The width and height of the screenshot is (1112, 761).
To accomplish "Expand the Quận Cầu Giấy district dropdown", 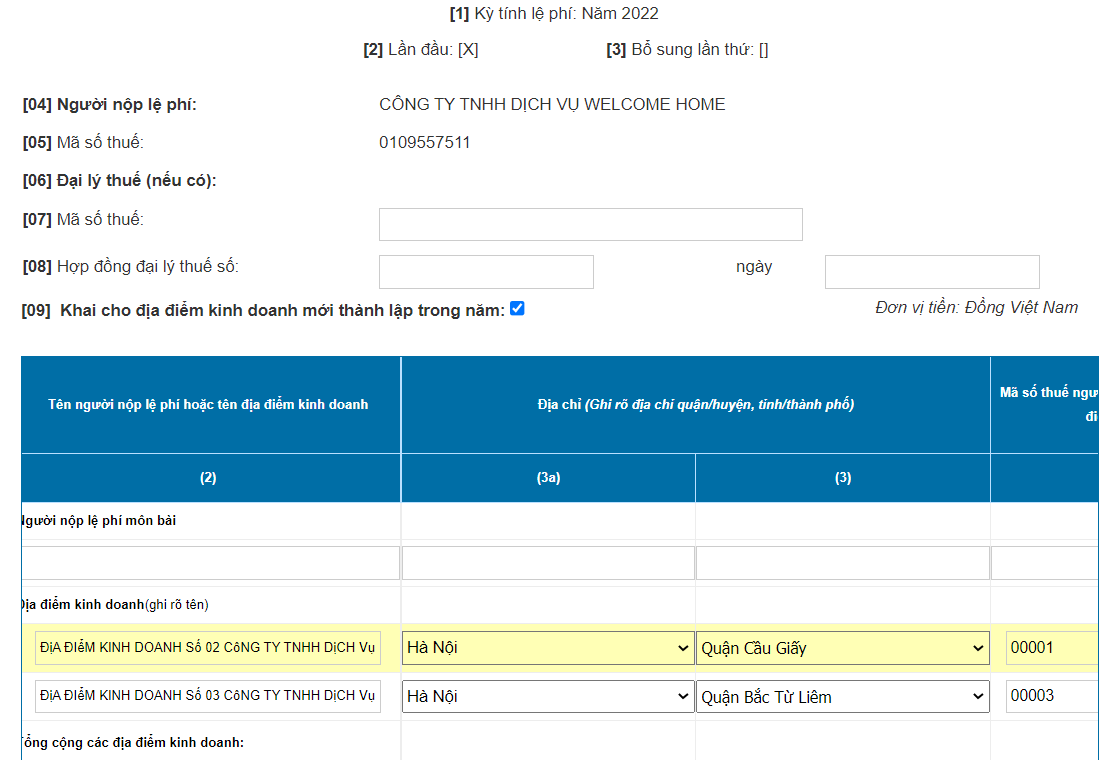I will pyautogui.click(x=842, y=648).
